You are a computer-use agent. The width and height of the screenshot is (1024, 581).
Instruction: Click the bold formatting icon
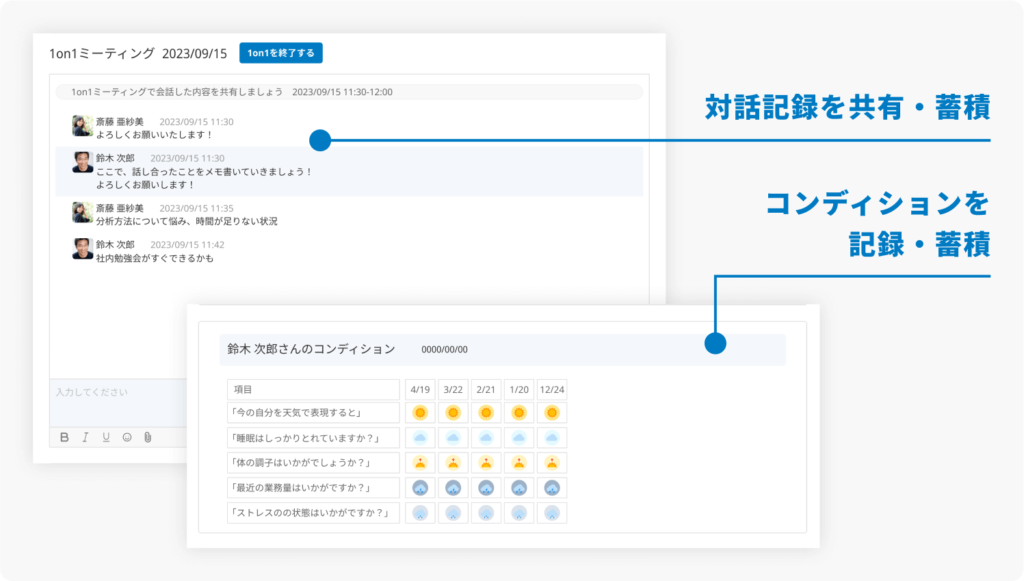64,437
